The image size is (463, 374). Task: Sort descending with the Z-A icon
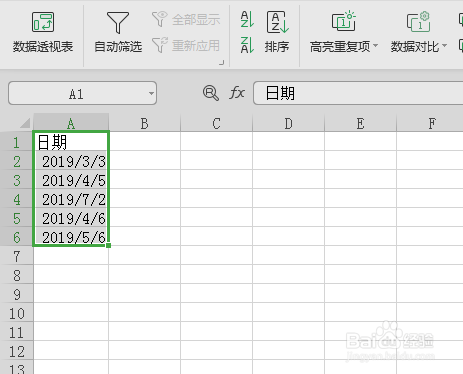pyautogui.click(x=247, y=45)
